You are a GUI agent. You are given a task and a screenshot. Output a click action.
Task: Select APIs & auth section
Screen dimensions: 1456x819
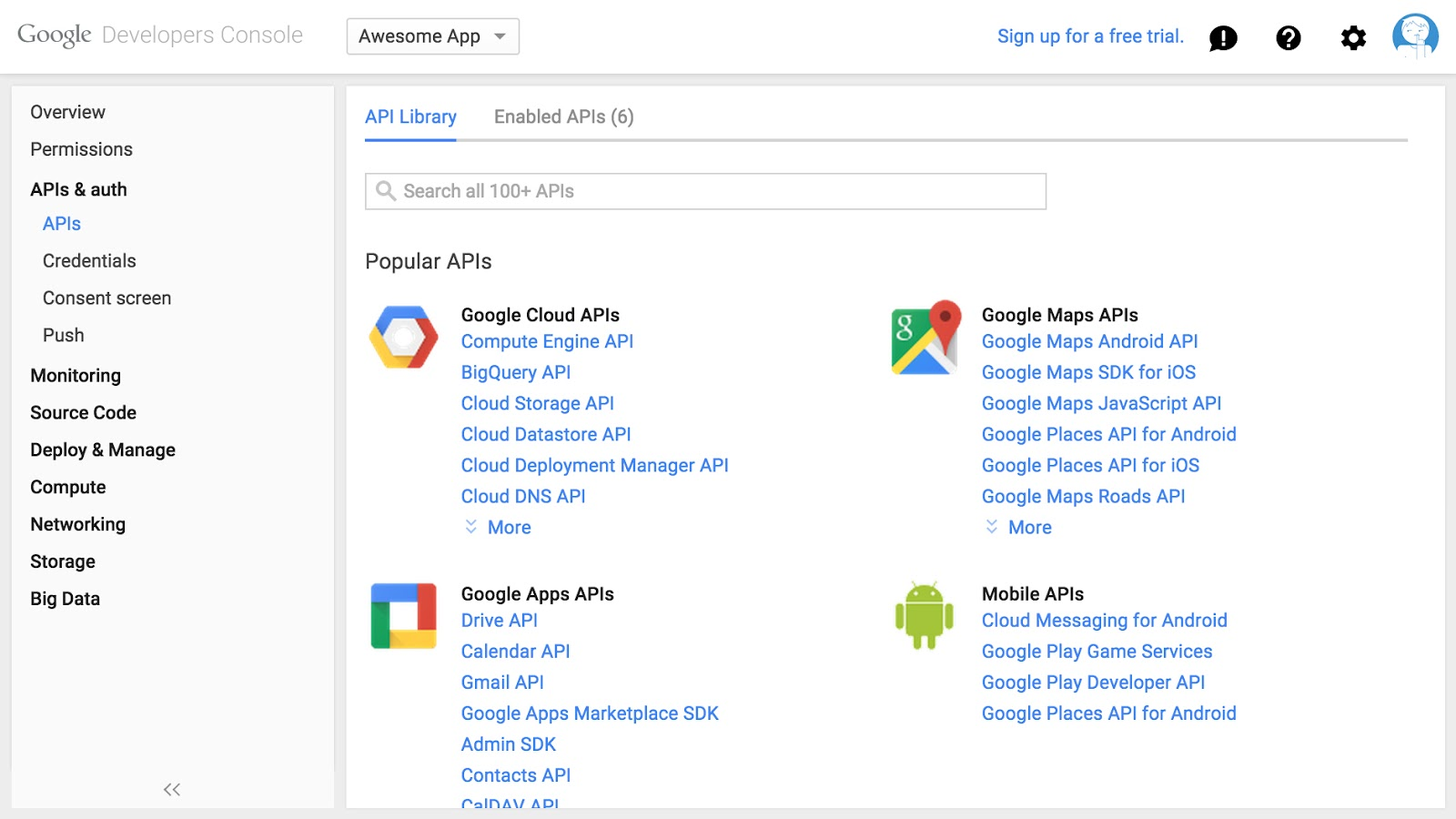point(79,189)
